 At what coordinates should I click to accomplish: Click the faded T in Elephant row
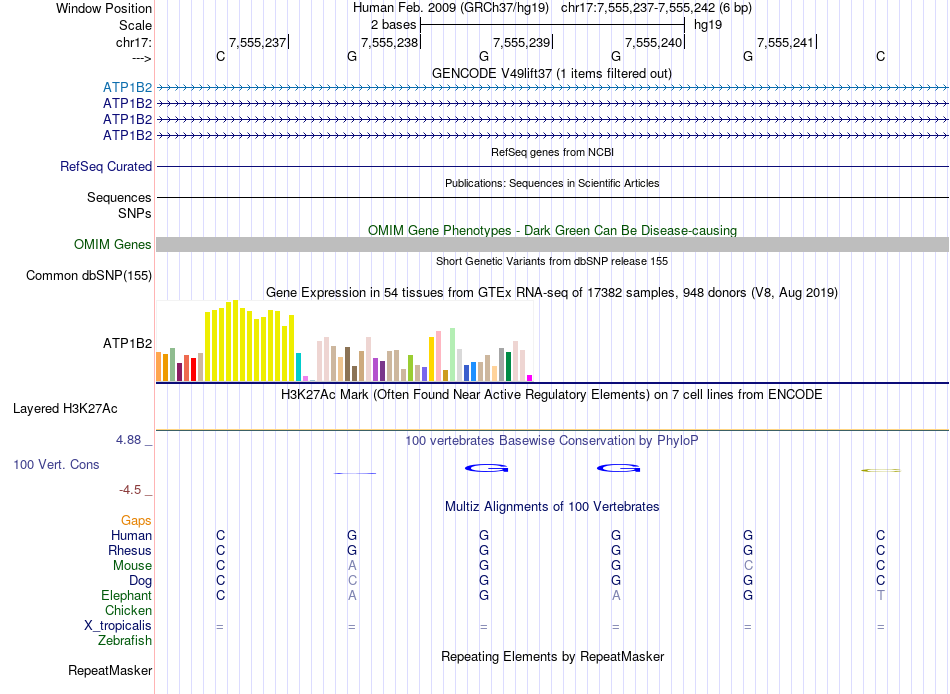pyautogui.click(x=880, y=595)
